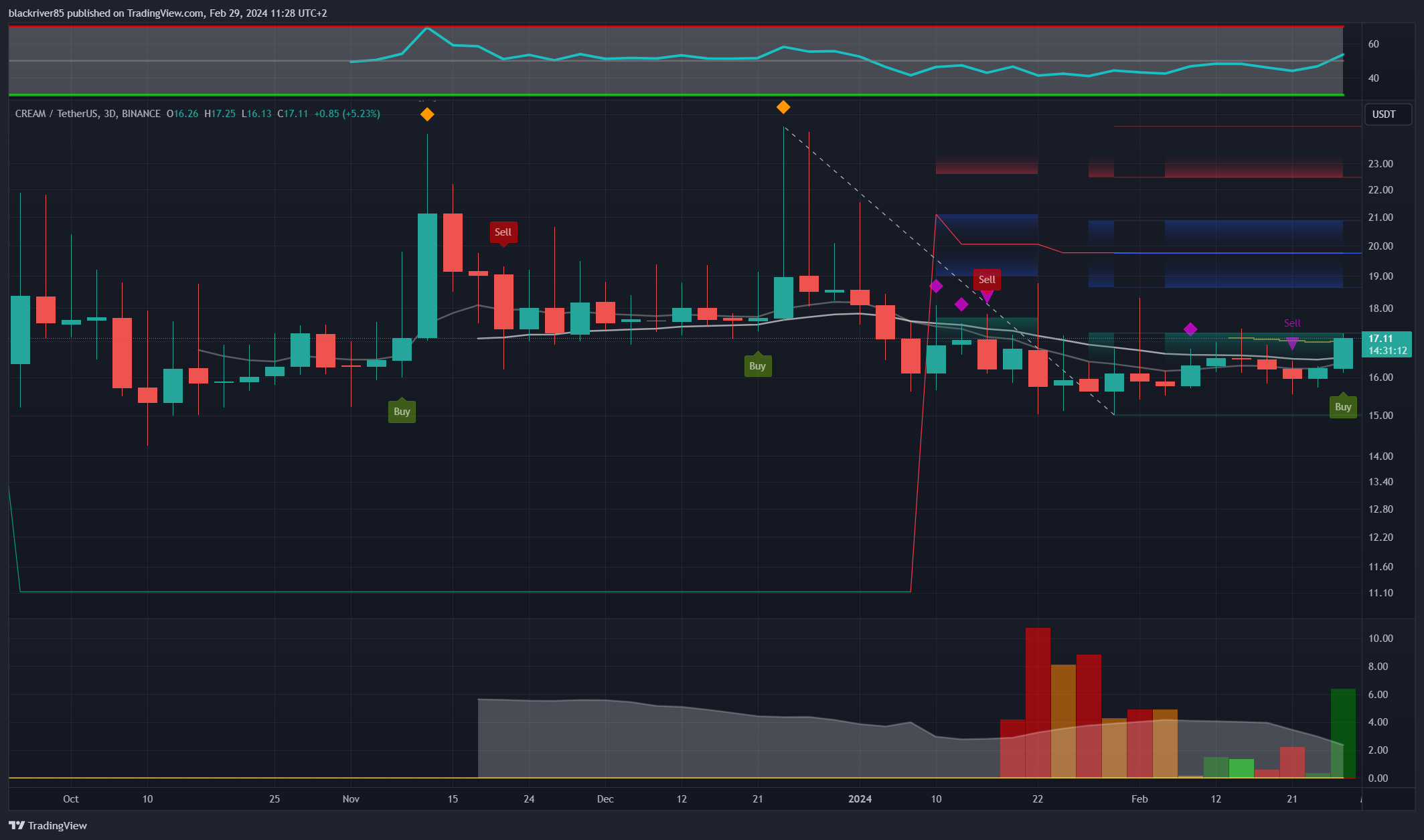Image resolution: width=1424 pixels, height=840 pixels.
Task: Click the 22 date label on the time axis
Action: 1038,799
